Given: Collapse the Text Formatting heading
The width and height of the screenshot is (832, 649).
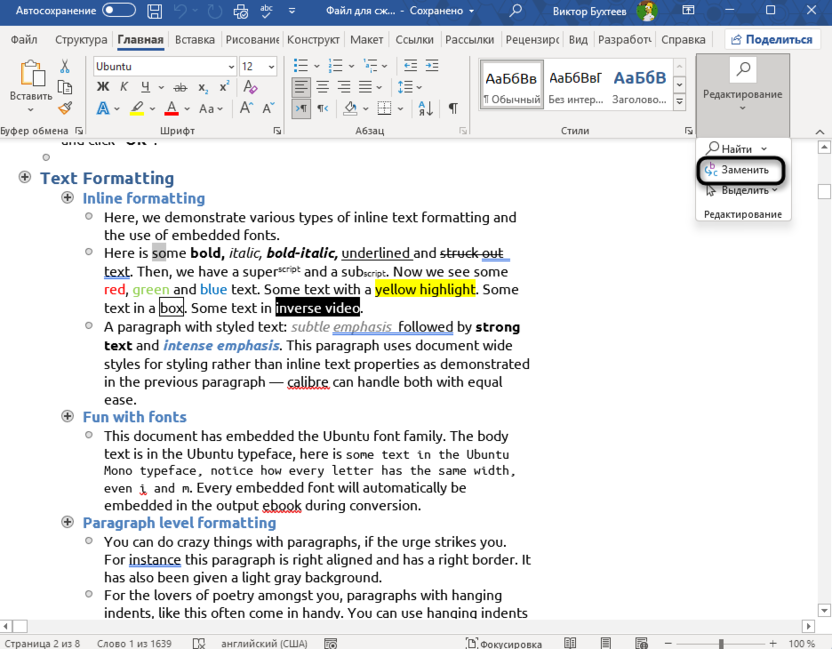Looking at the screenshot, I should pyautogui.click(x=24, y=178).
